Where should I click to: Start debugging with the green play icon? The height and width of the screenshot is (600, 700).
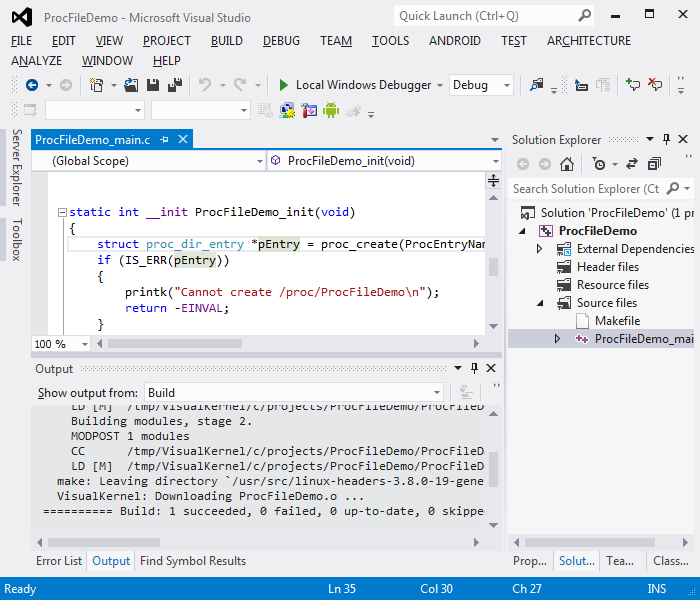(283, 85)
